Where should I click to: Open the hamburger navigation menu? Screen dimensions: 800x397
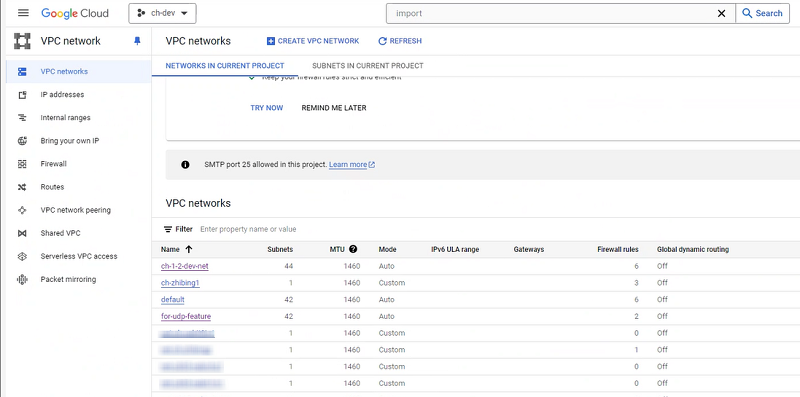[x=23, y=13]
